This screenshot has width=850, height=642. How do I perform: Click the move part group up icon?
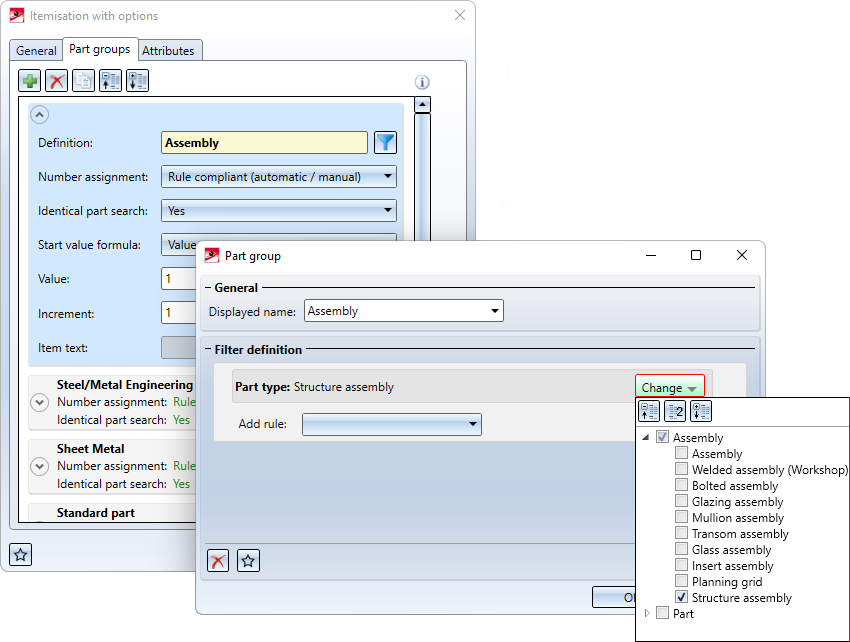click(111, 81)
